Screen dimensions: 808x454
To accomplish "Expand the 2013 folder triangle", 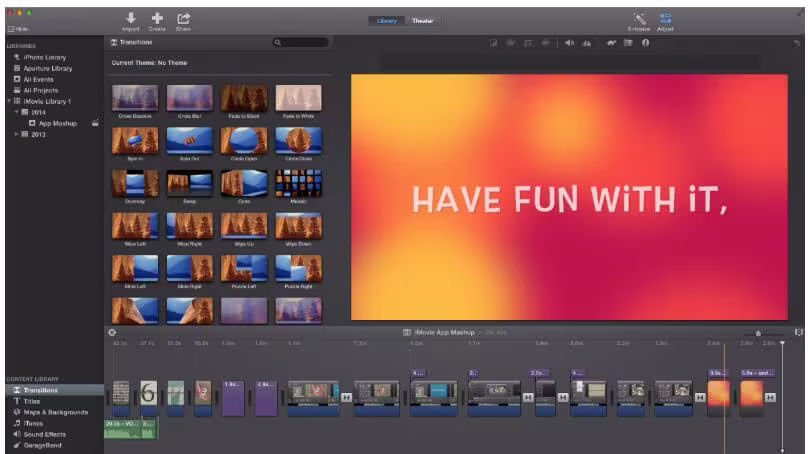I will (16, 134).
